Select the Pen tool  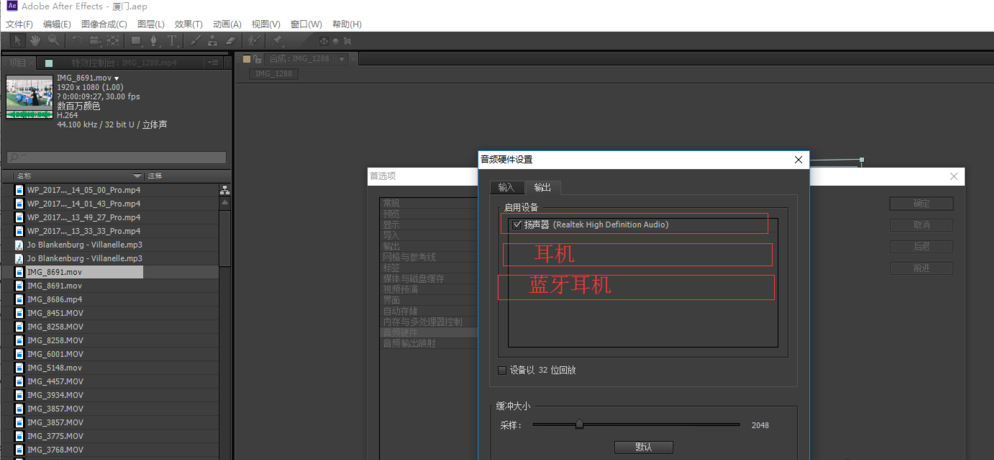154,41
